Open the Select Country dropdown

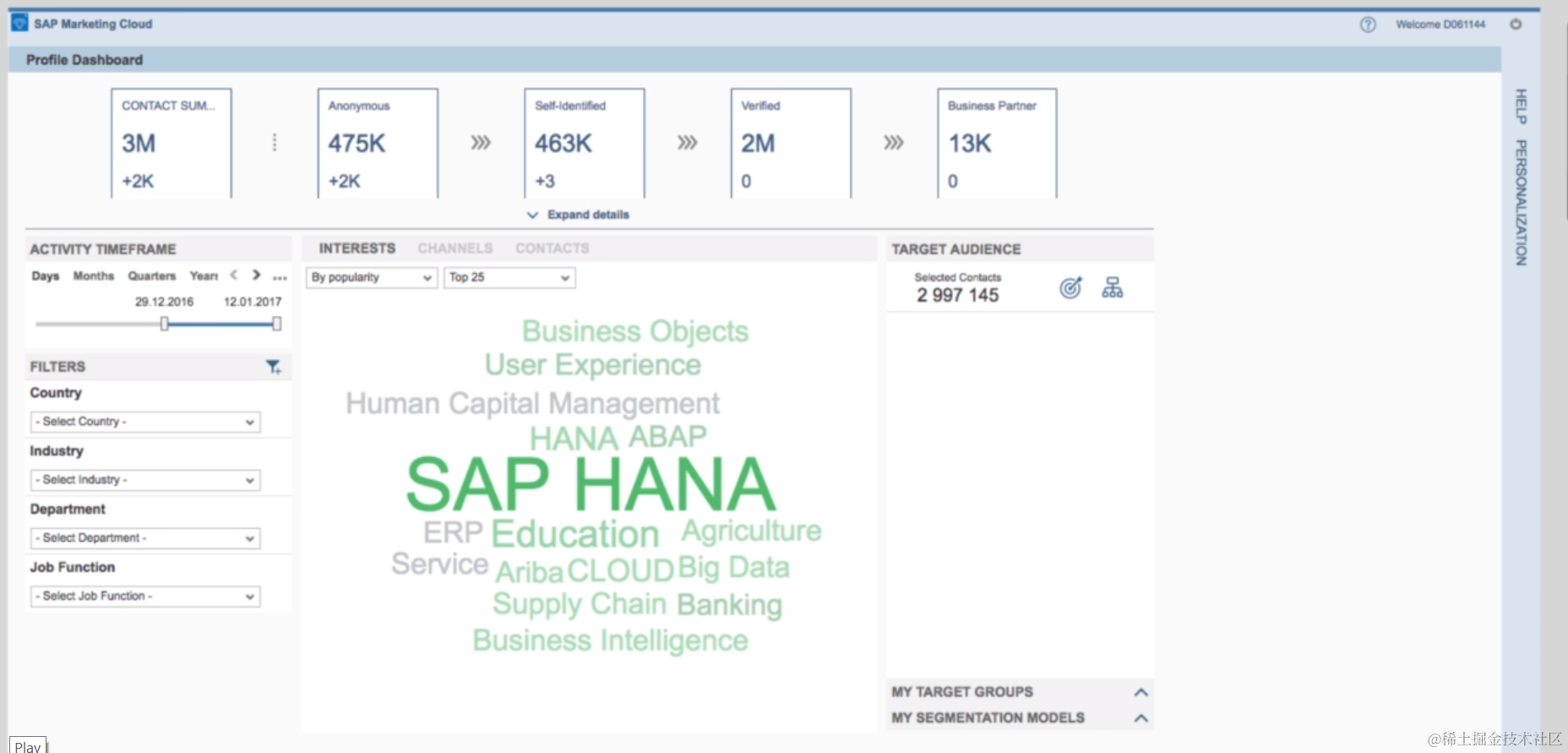coord(145,422)
